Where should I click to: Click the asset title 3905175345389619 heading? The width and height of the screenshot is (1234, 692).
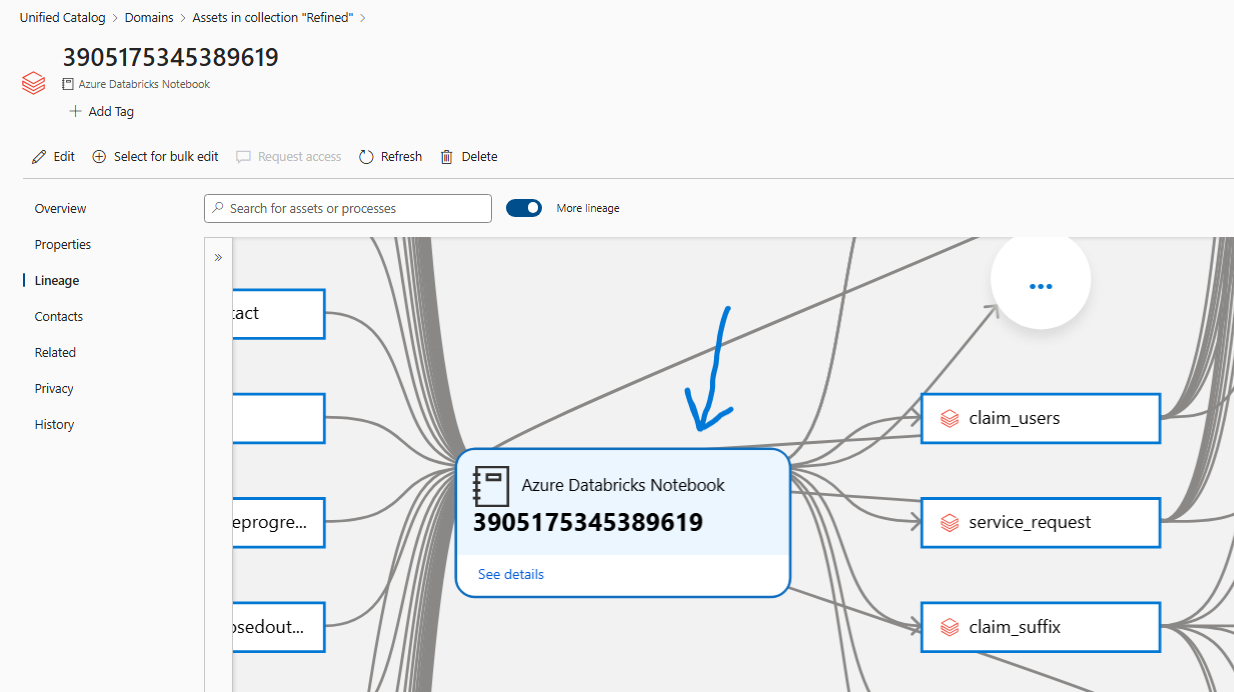pyautogui.click(x=170, y=58)
